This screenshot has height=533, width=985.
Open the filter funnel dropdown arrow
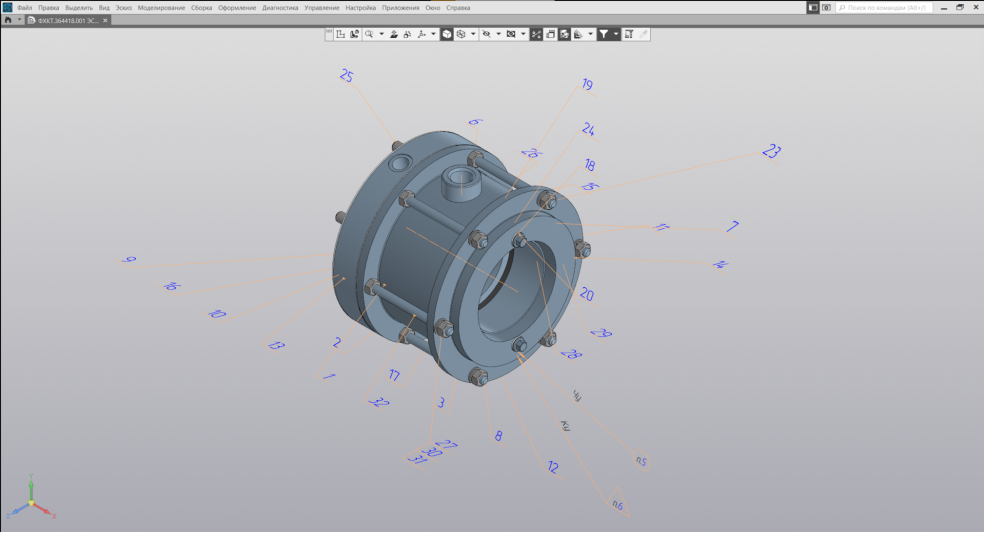616,34
